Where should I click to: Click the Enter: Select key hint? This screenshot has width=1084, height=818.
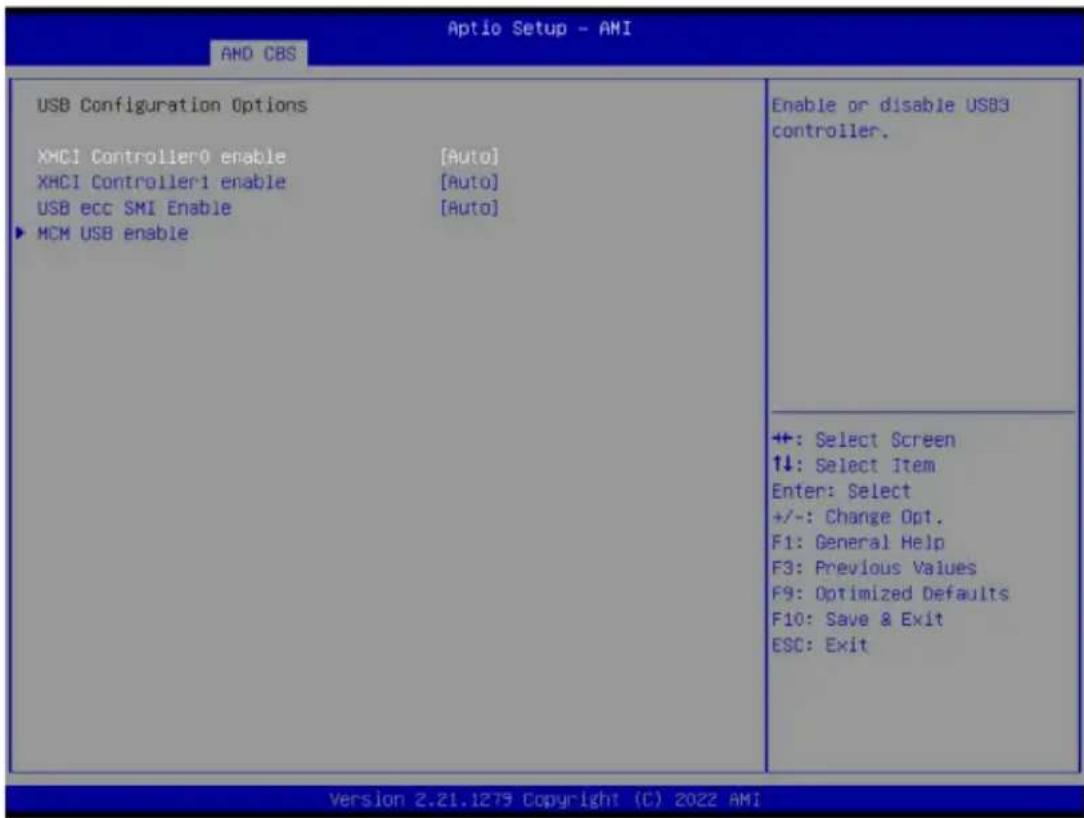841,492
